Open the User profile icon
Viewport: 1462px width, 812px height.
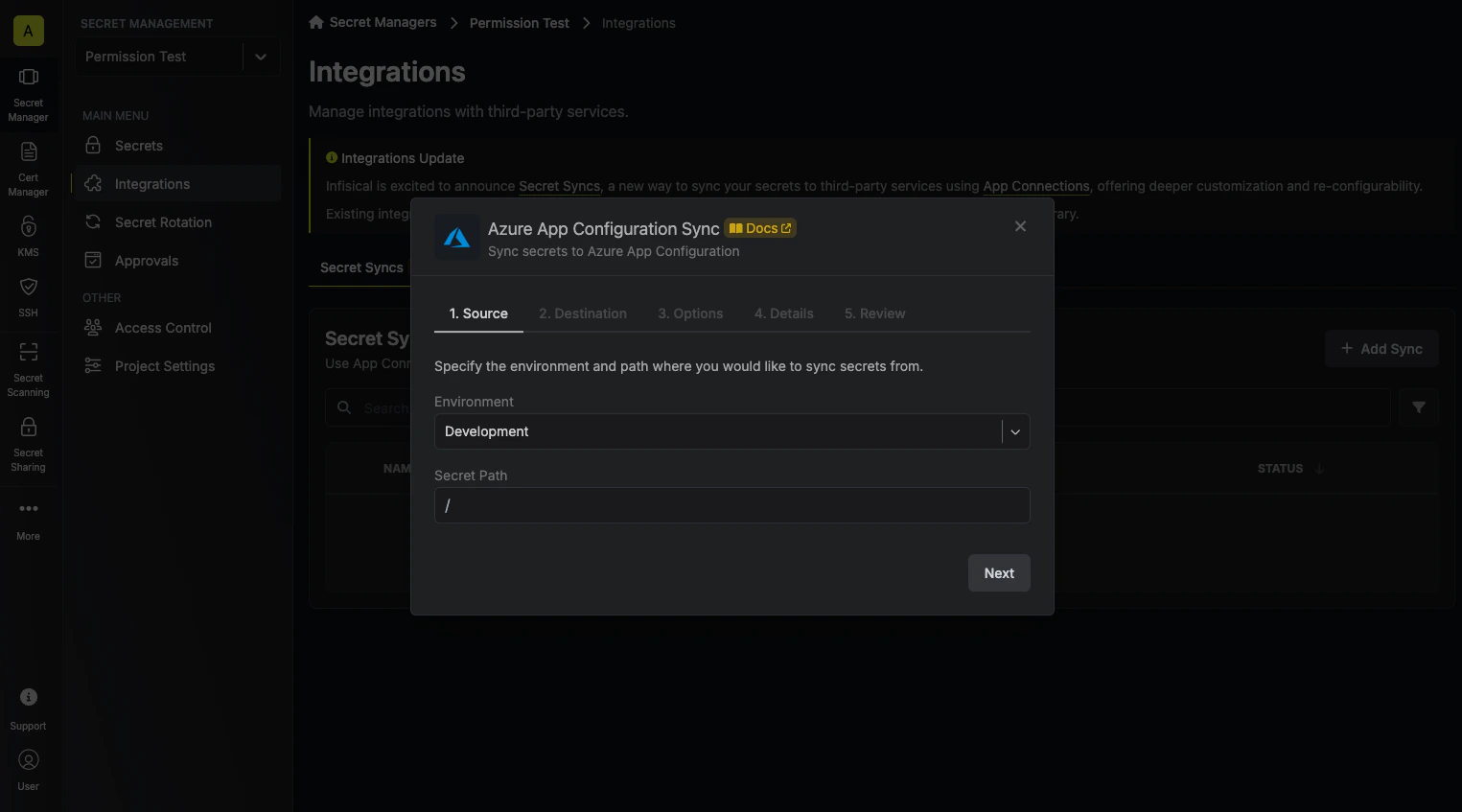coord(29,760)
